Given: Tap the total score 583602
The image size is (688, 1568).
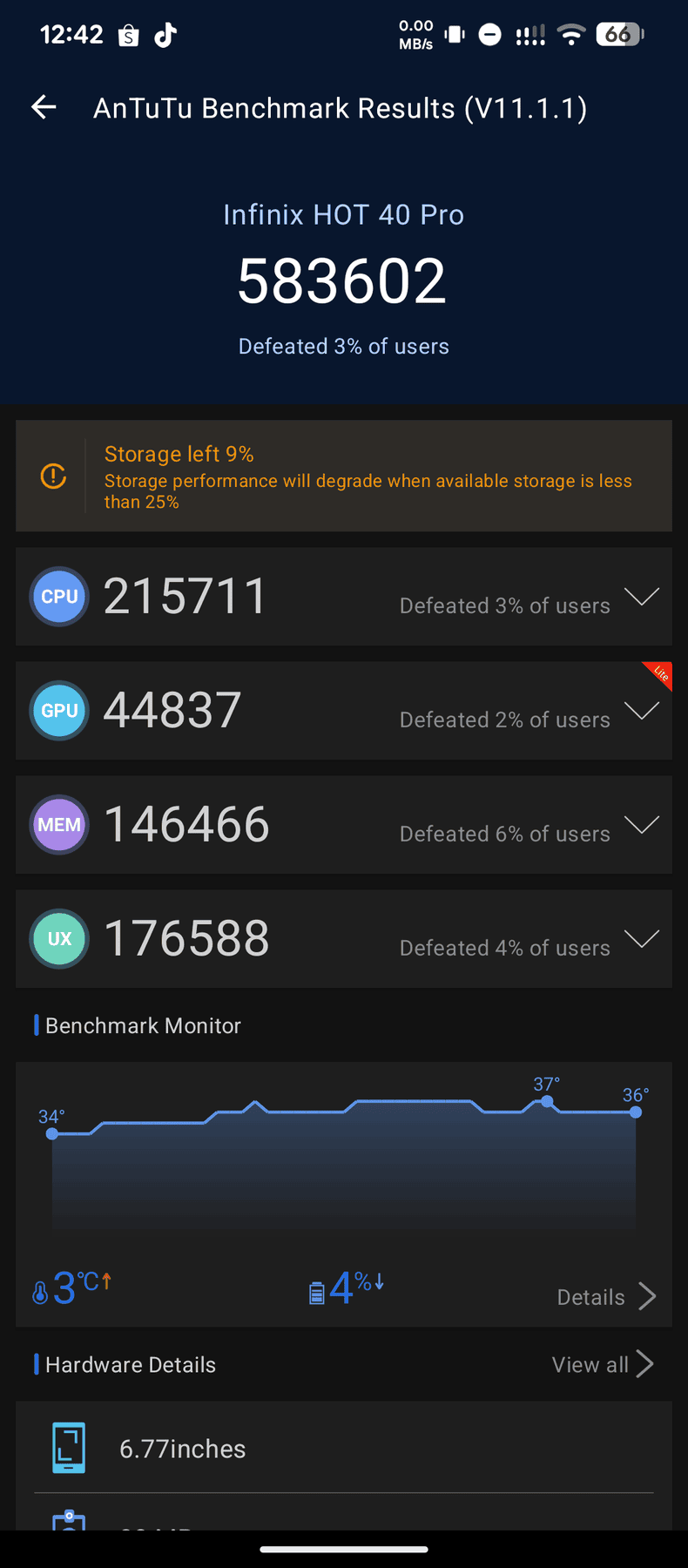Looking at the screenshot, I should coord(342,281).
